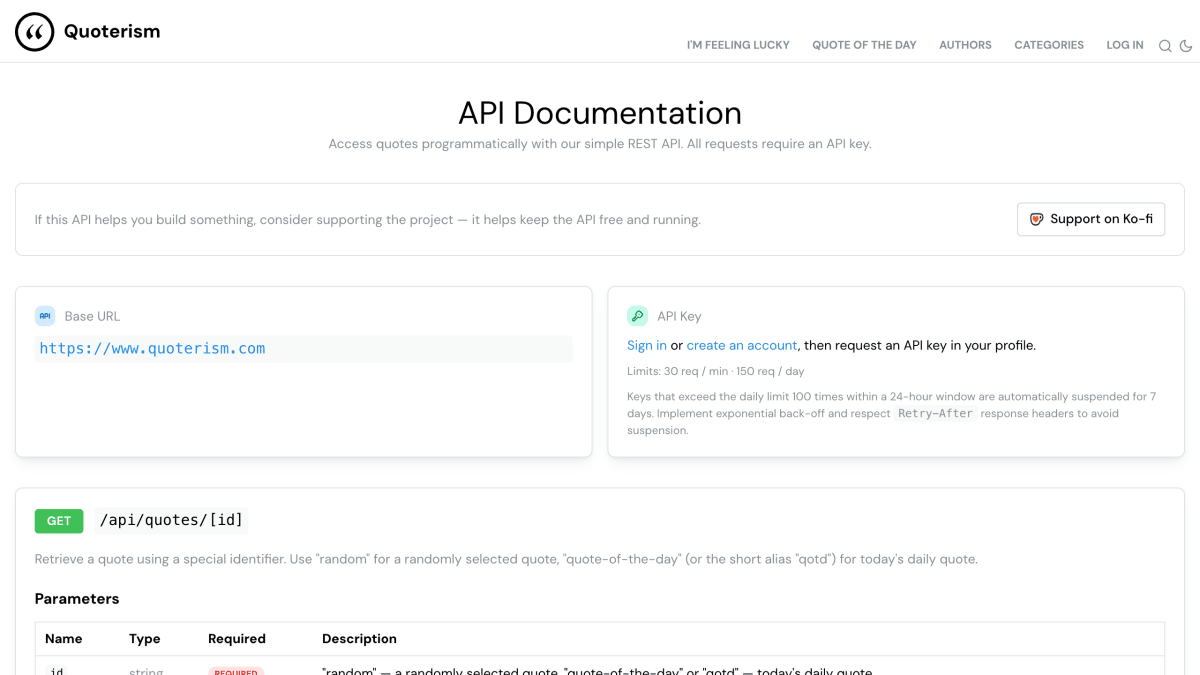Click the Retry-After code snippet
Screen dimensions: 1200x675
935,413
